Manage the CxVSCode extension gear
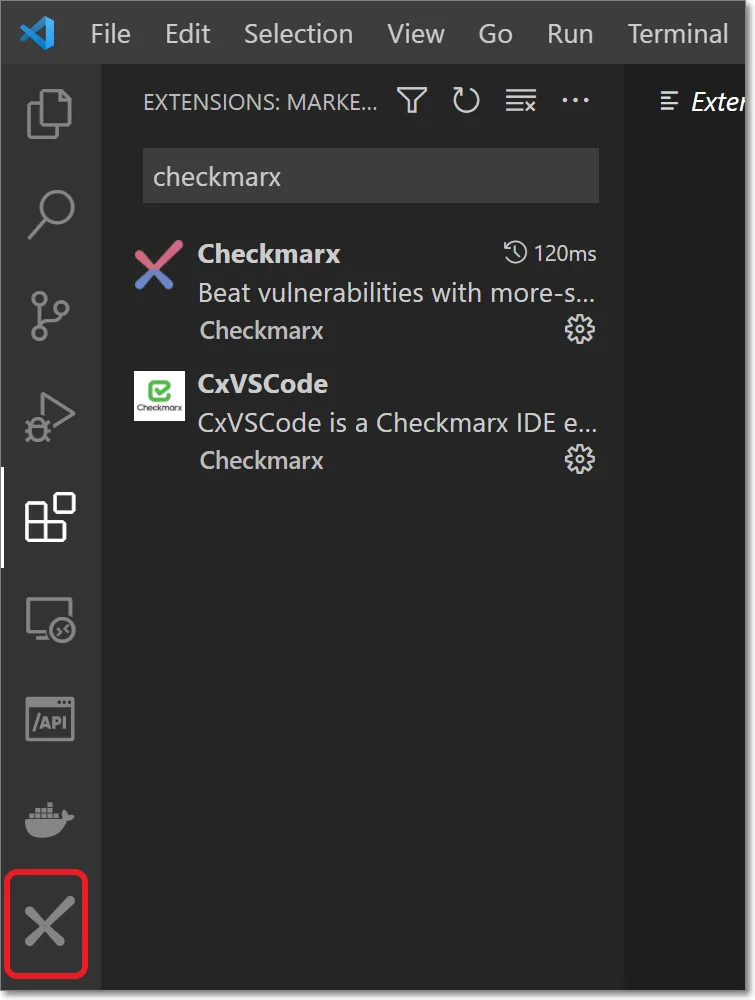The width and height of the screenshot is (755, 1000). point(580,459)
